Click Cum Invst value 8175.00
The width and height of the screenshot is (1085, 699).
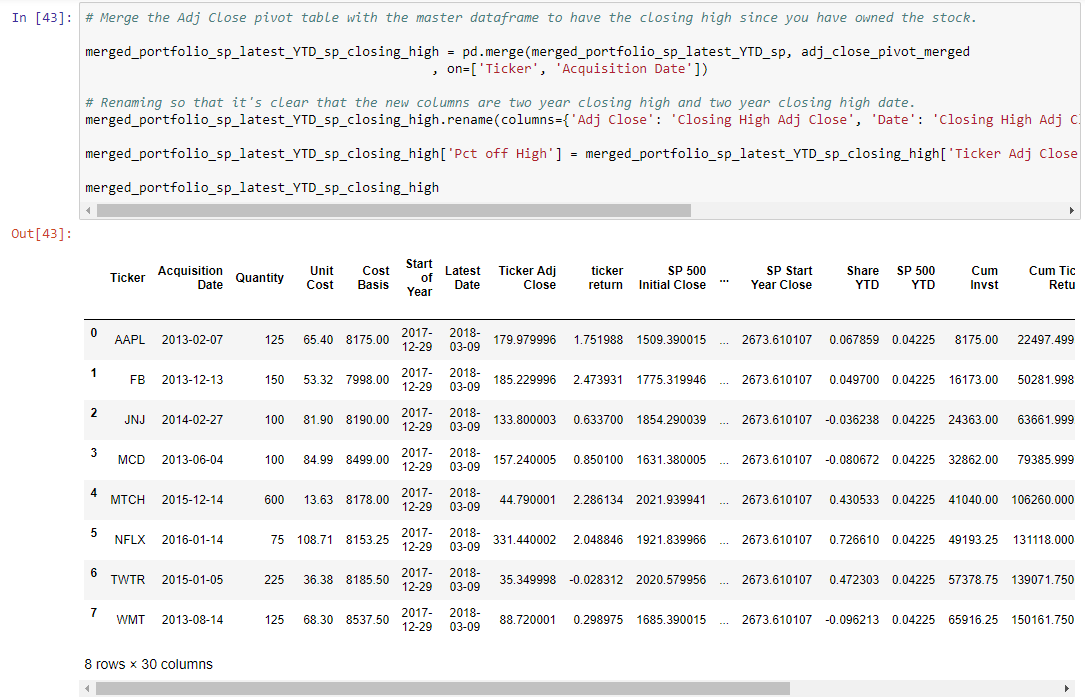click(976, 340)
